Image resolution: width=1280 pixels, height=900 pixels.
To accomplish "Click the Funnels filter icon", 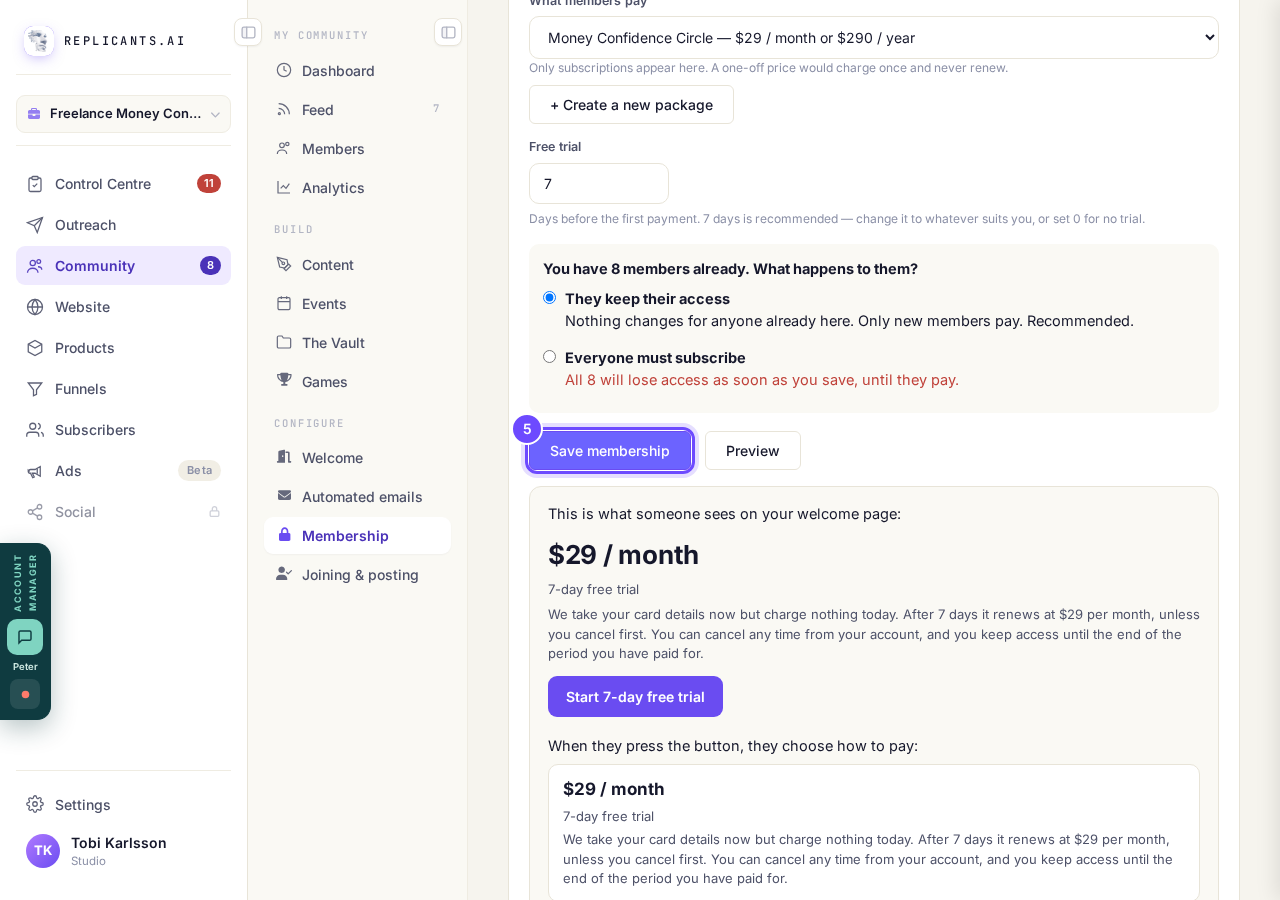I will point(35,389).
